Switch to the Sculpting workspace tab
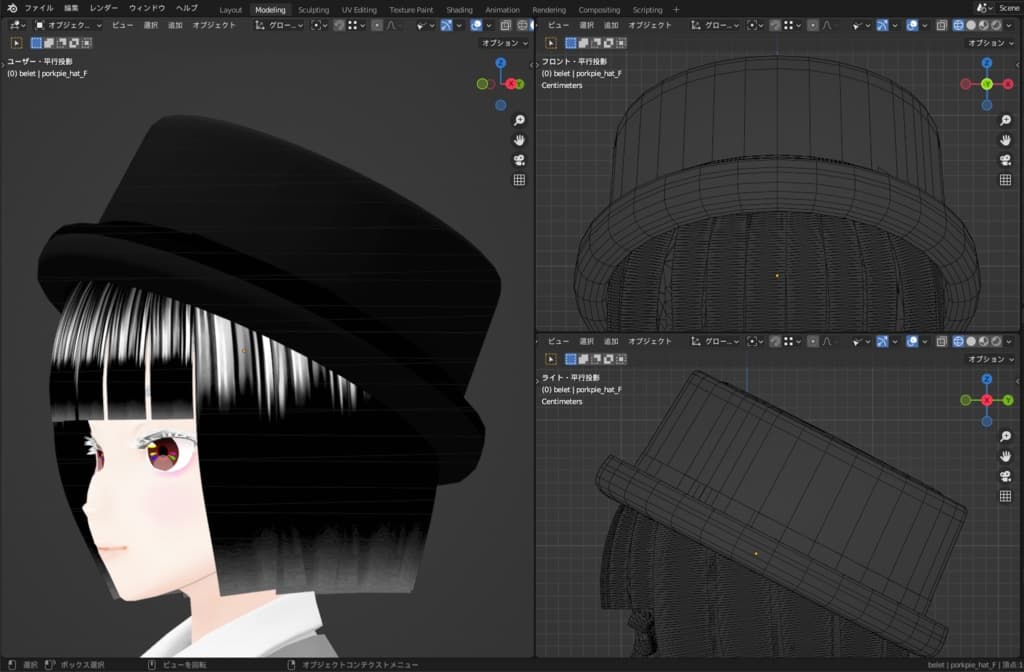The width and height of the screenshot is (1024, 672). (313, 9)
